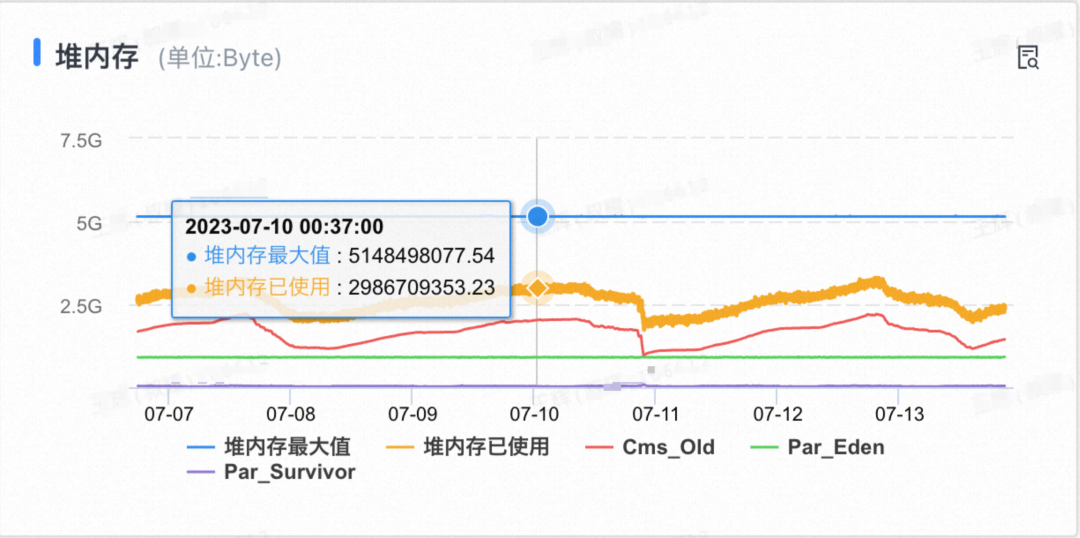This screenshot has height=538, width=1080.
Task: Click the orange diamond marker on the used heap line
Action: tap(538, 288)
